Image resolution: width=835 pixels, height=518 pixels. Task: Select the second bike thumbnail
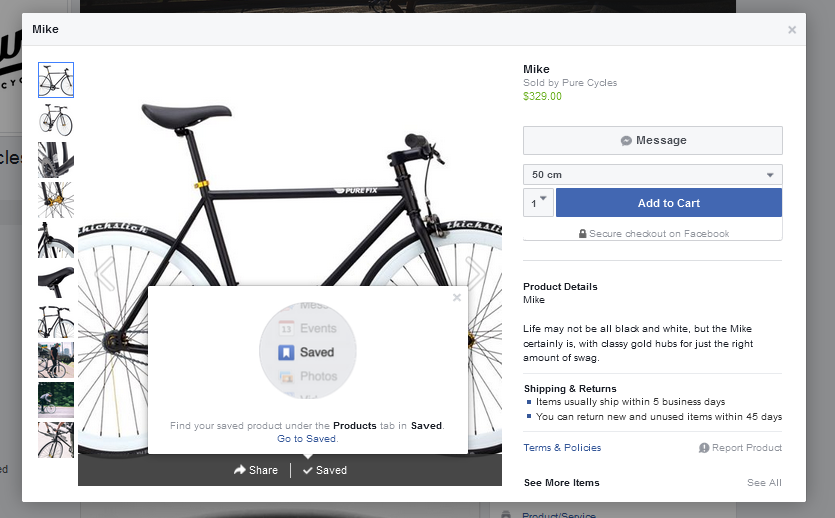tap(56, 120)
